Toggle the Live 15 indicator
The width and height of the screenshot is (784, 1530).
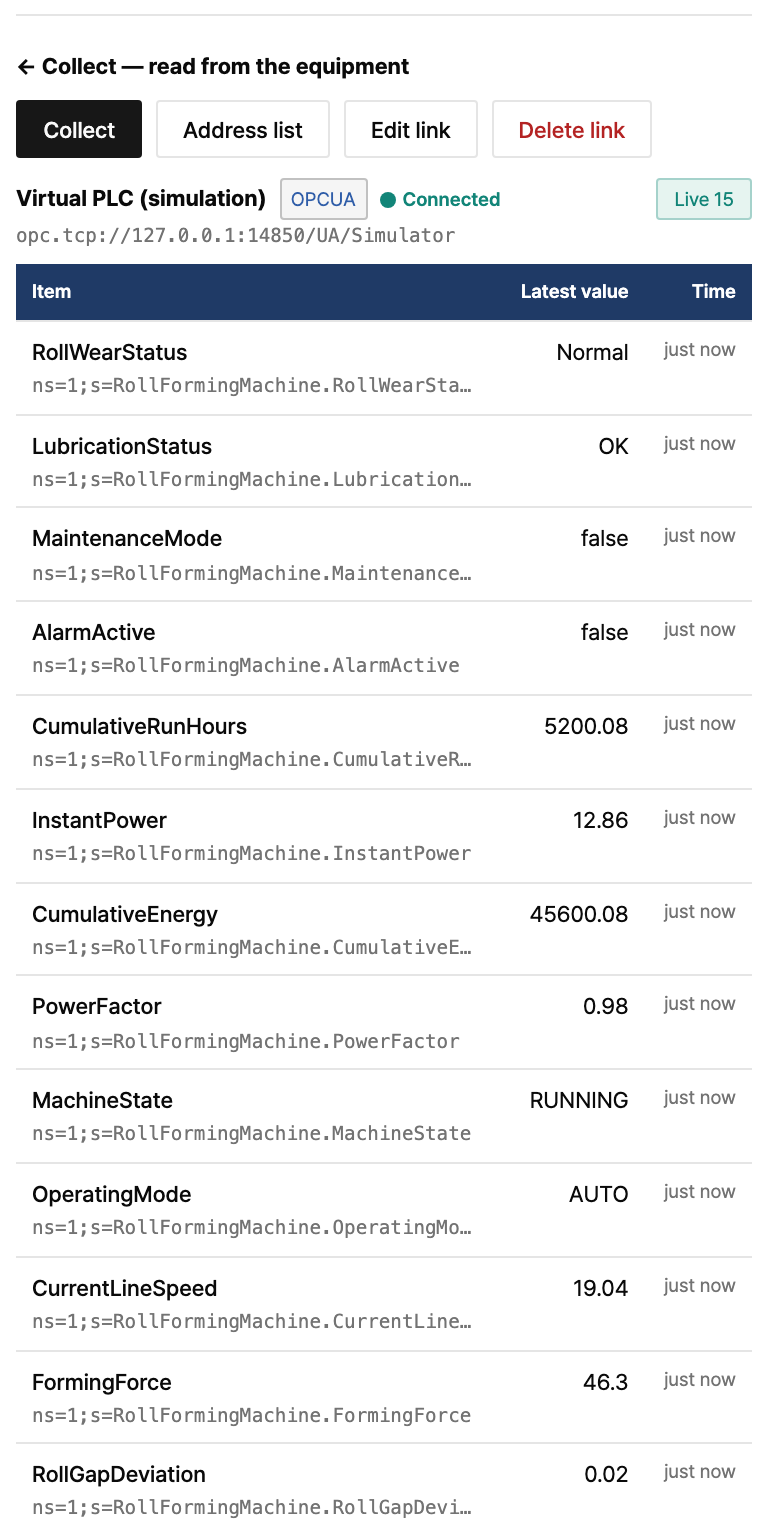point(704,199)
